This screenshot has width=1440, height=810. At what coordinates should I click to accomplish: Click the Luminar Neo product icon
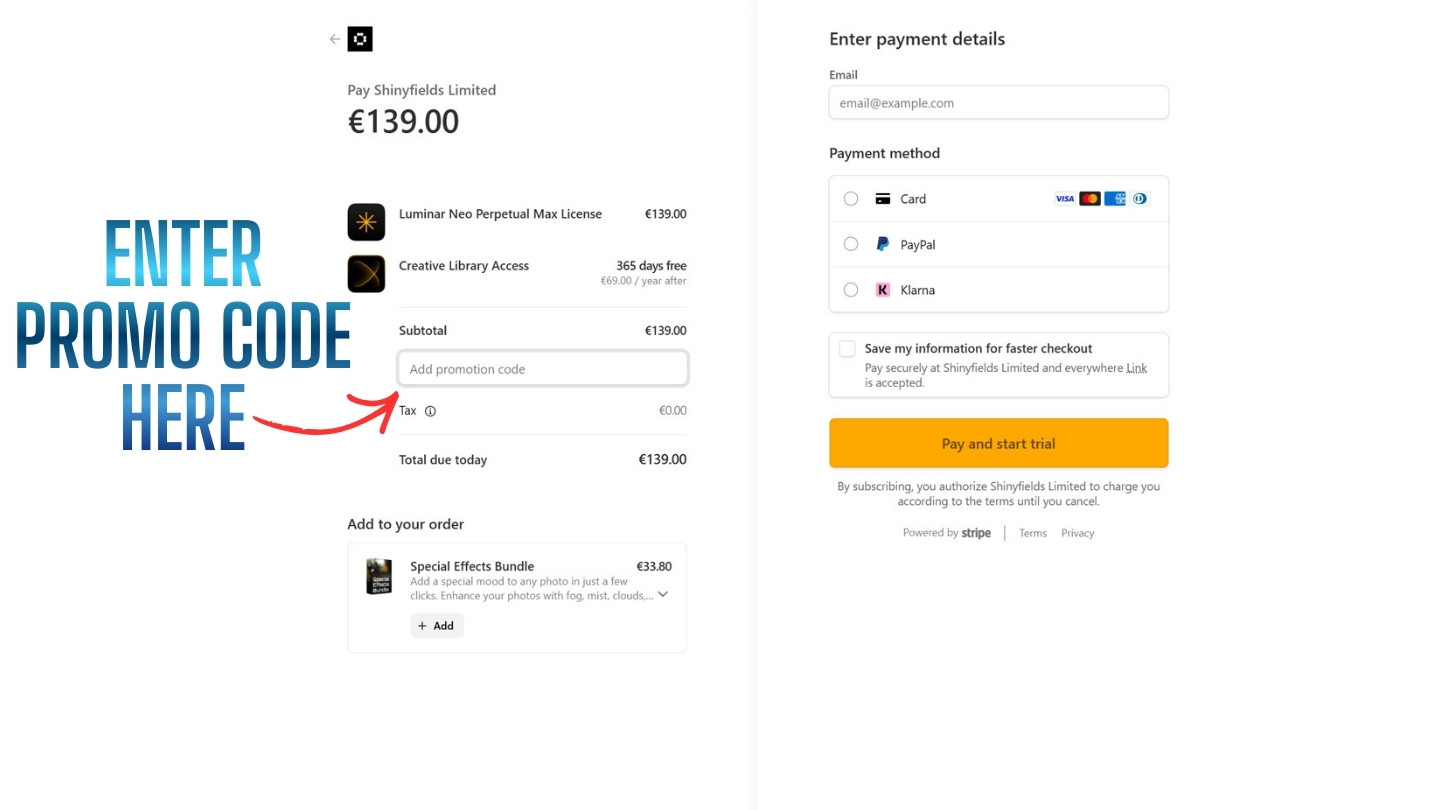coord(366,222)
